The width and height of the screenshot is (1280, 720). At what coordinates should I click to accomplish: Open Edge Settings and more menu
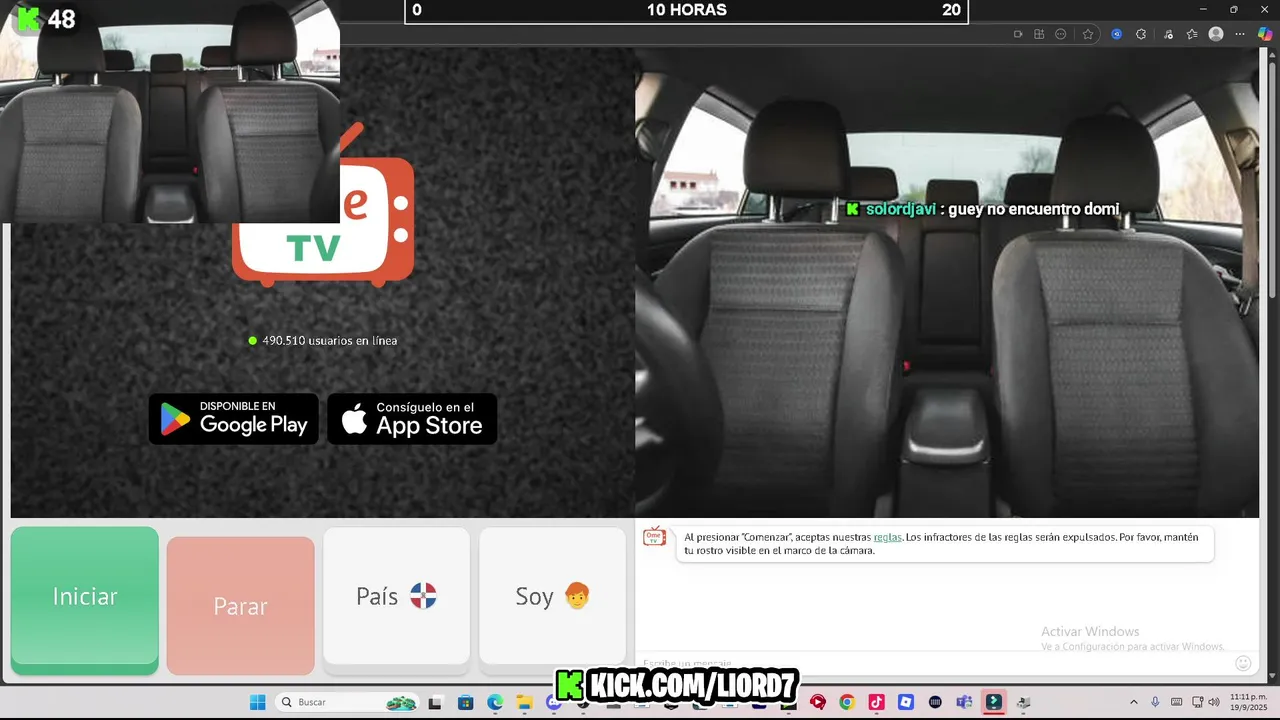coord(1241,34)
